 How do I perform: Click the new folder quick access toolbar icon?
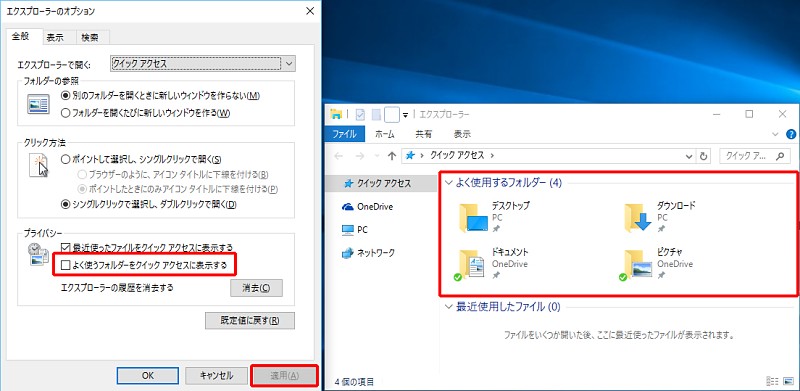(x=376, y=114)
